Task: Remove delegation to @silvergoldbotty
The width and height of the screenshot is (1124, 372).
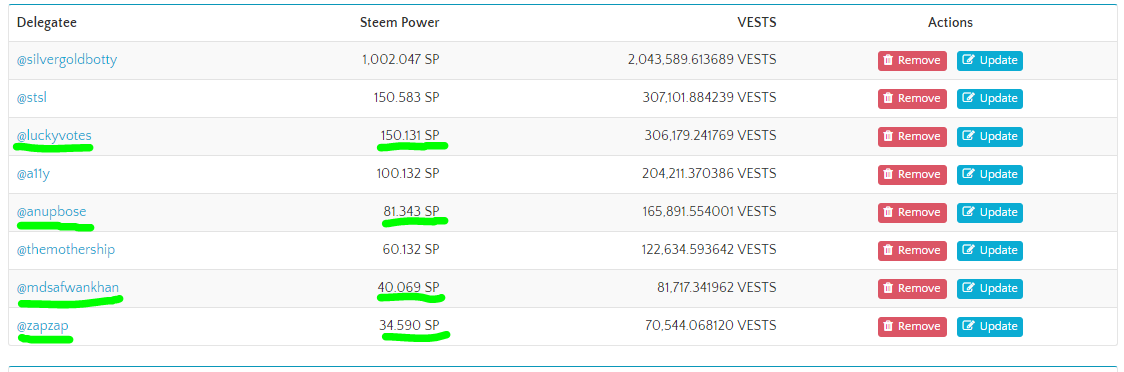Action: tap(912, 60)
